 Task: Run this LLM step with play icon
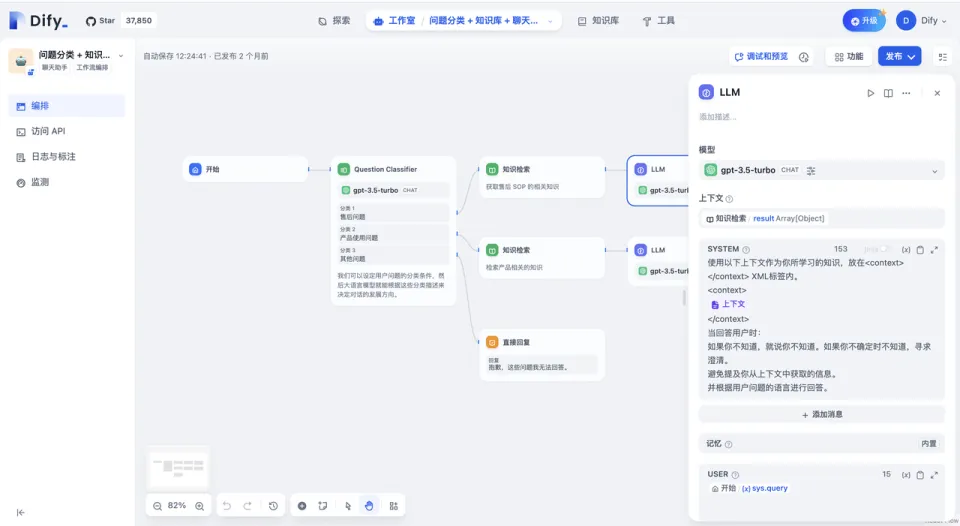(870, 93)
